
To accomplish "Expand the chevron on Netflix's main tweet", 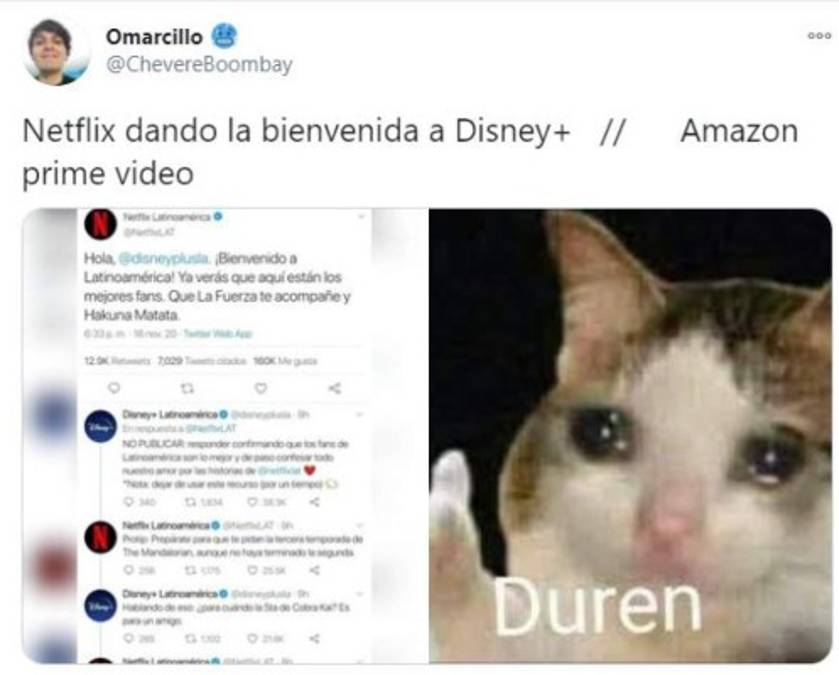I will [x=361, y=217].
